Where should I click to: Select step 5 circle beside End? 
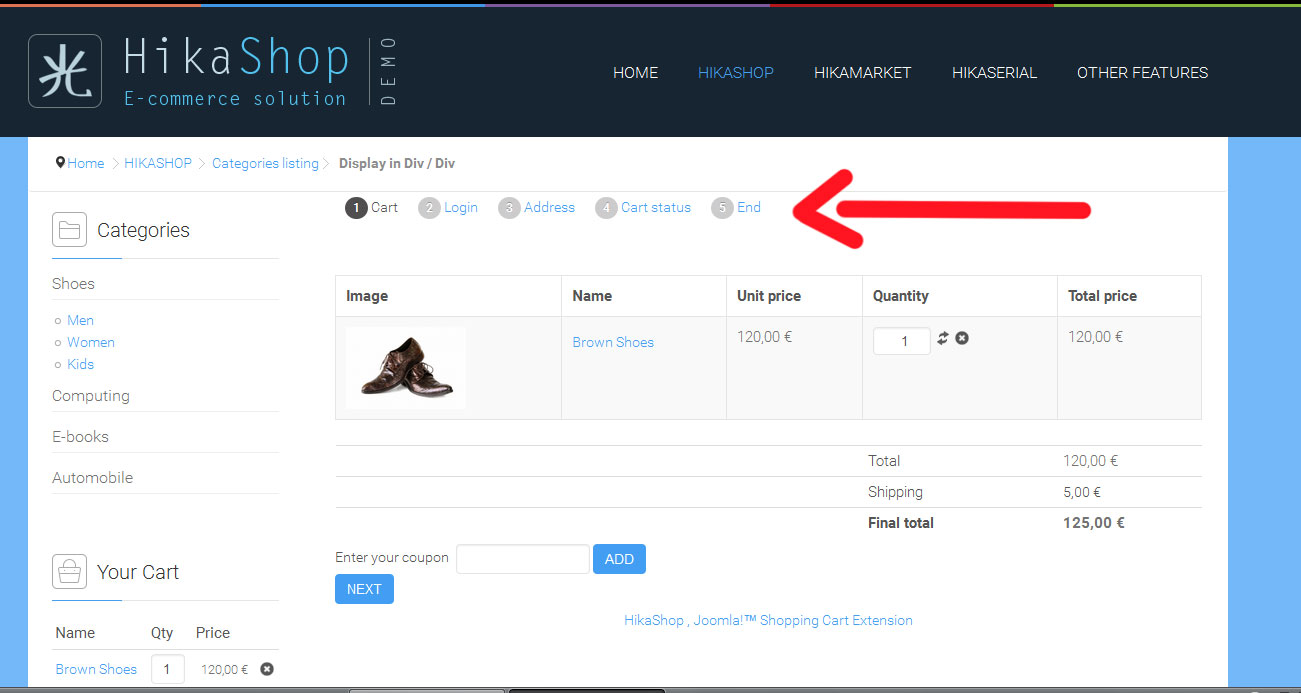pyautogui.click(x=722, y=208)
